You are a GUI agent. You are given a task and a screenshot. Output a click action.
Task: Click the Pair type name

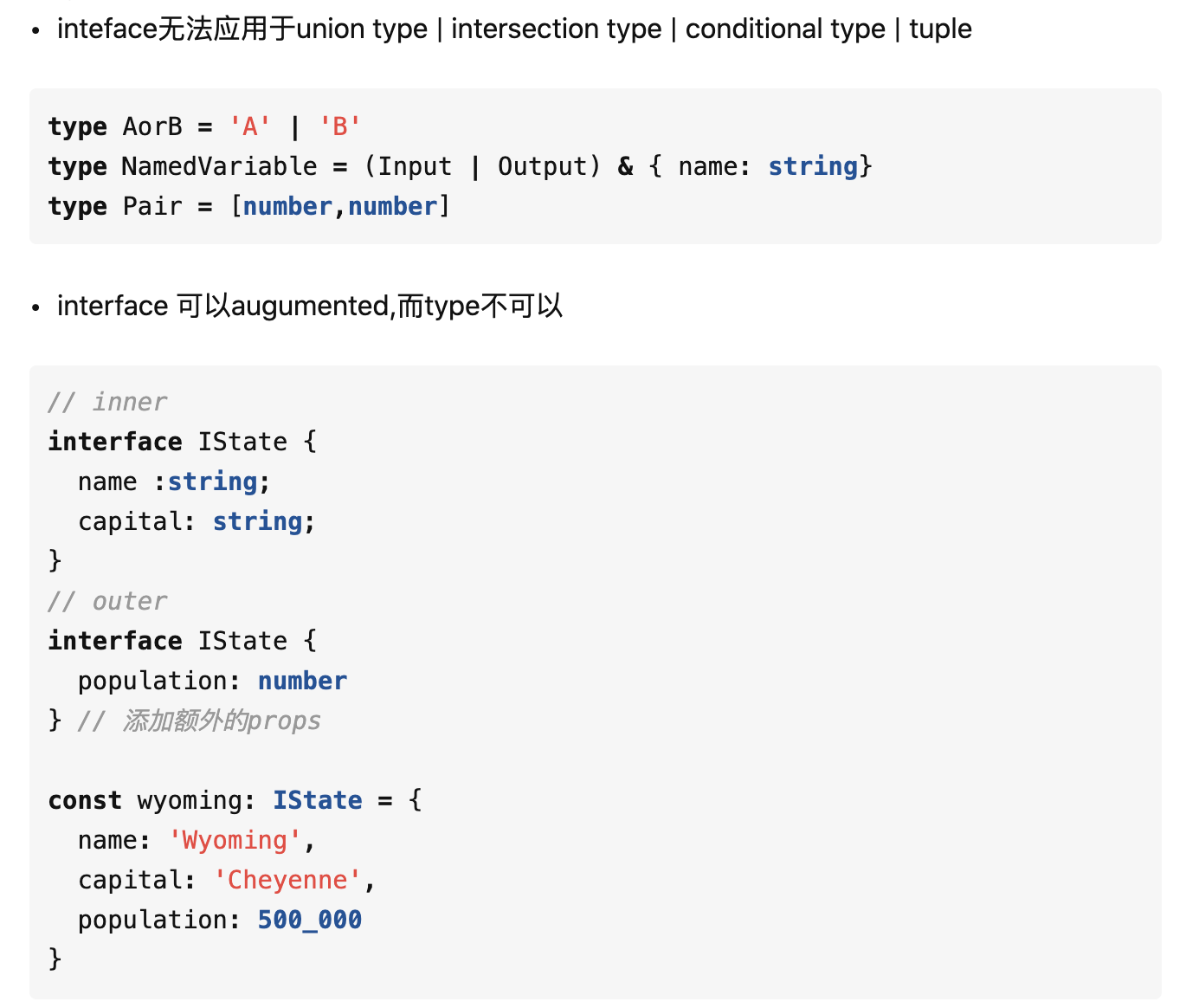[152, 207]
